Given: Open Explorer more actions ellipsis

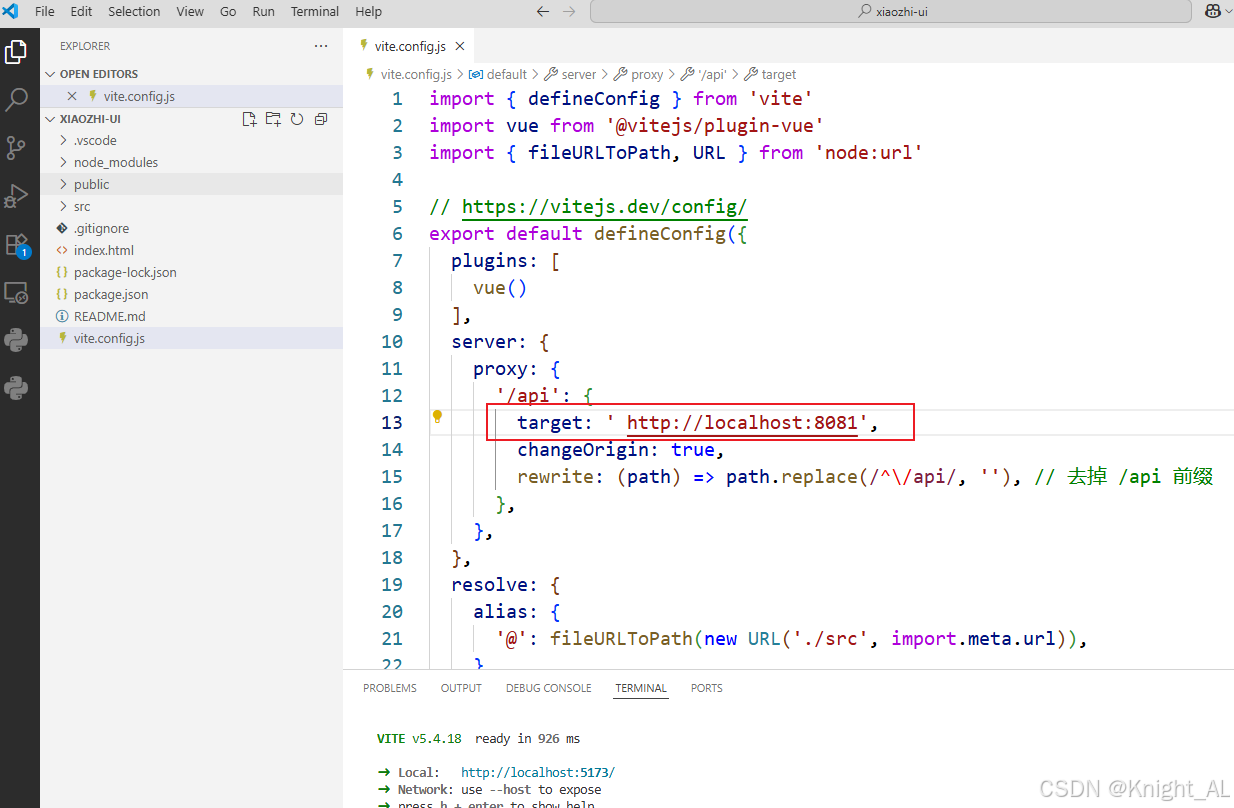Looking at the screenshot, I should tap(321, 46).
